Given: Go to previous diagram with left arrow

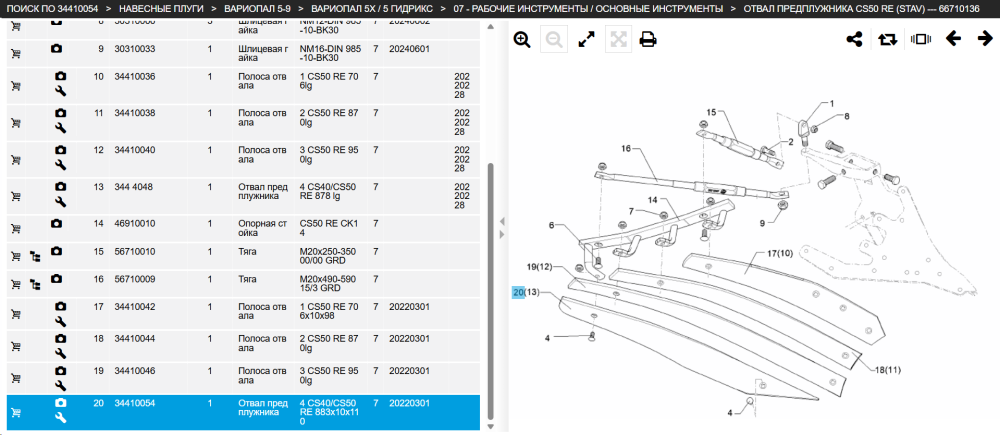Looking at the screenshot, I should (x=953, y=39).
